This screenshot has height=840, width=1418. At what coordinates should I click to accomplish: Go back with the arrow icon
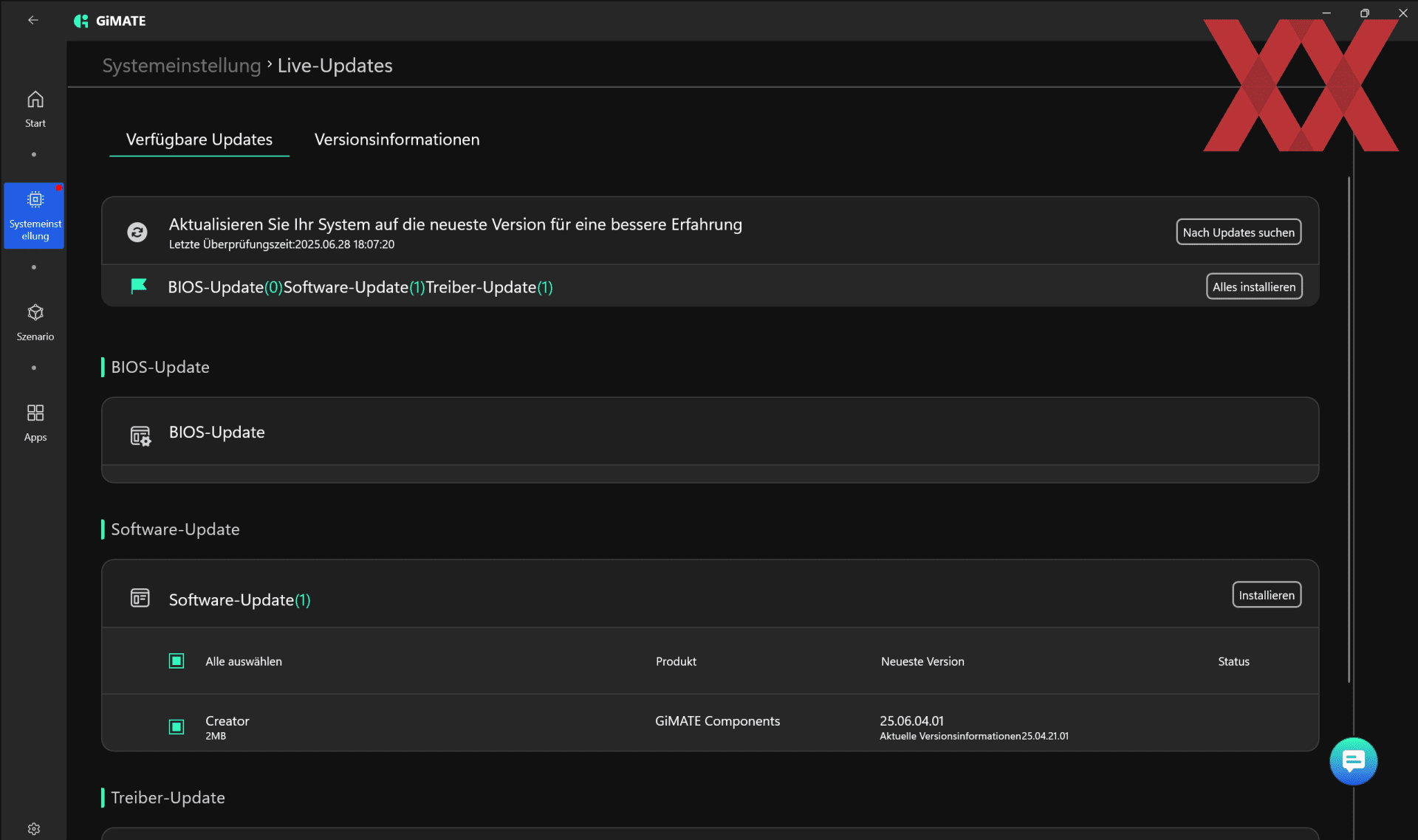pos(33,21)
